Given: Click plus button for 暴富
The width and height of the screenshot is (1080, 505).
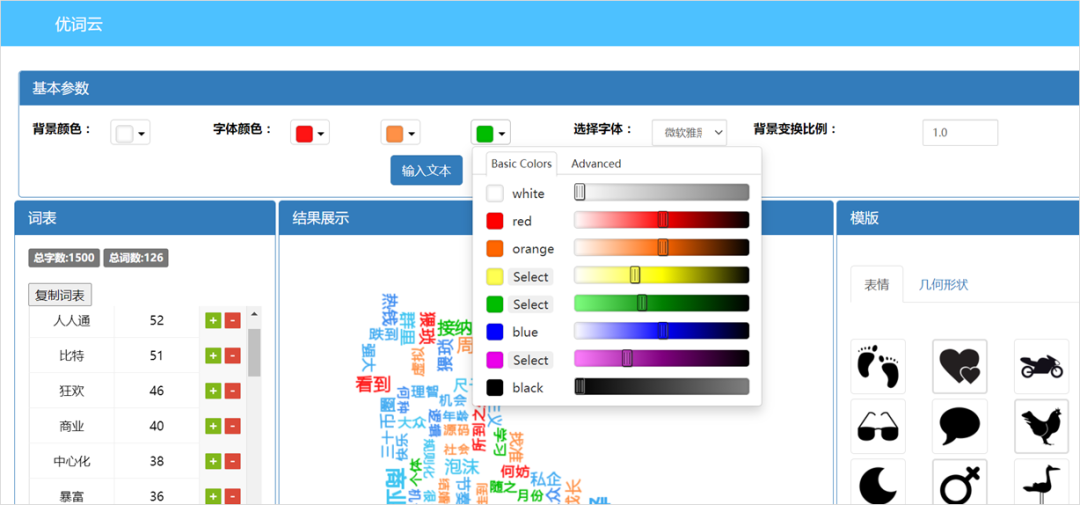Looking at the screenshot, I should tap(213, 496).
